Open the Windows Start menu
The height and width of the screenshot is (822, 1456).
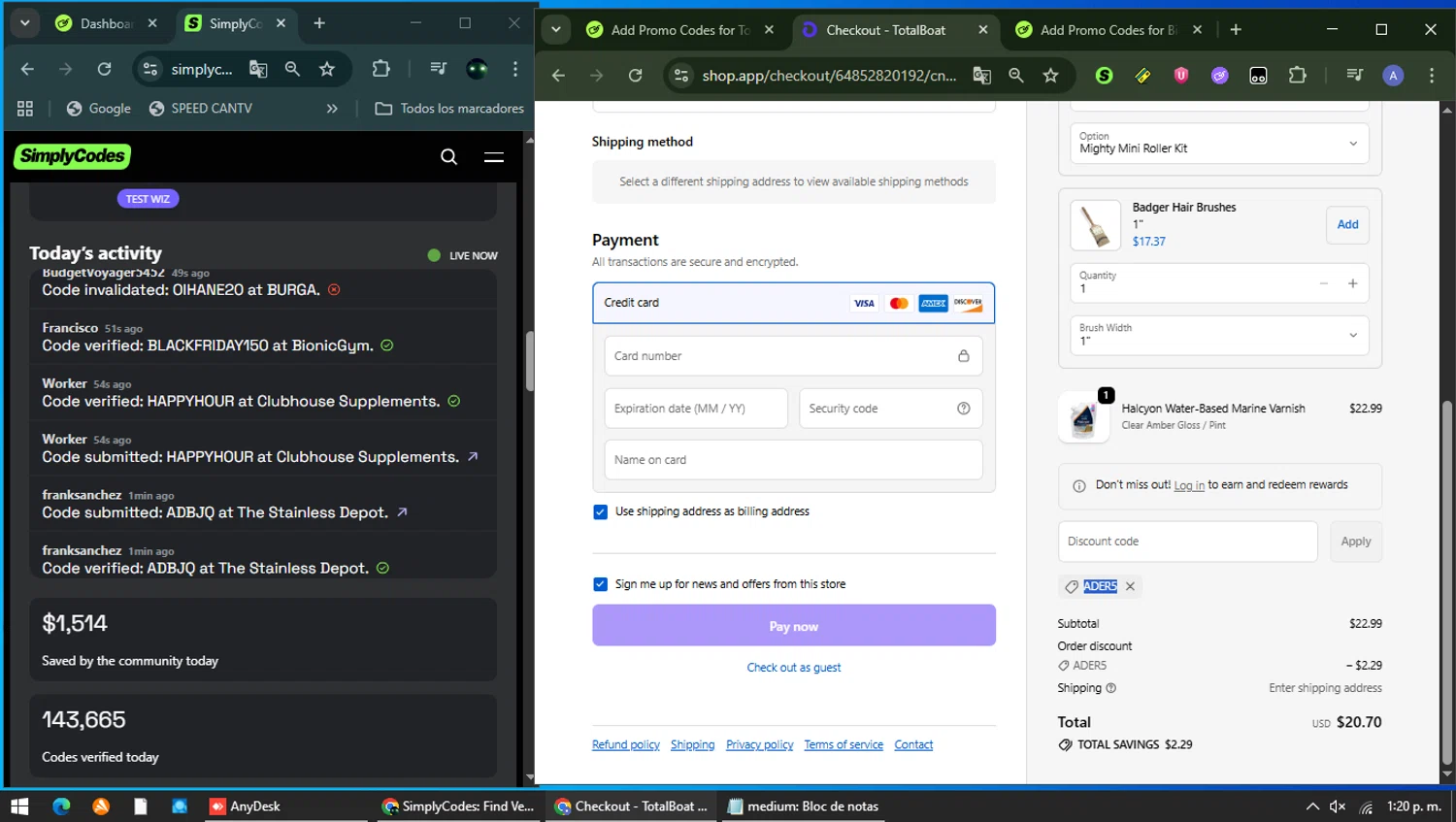[19, 806]
